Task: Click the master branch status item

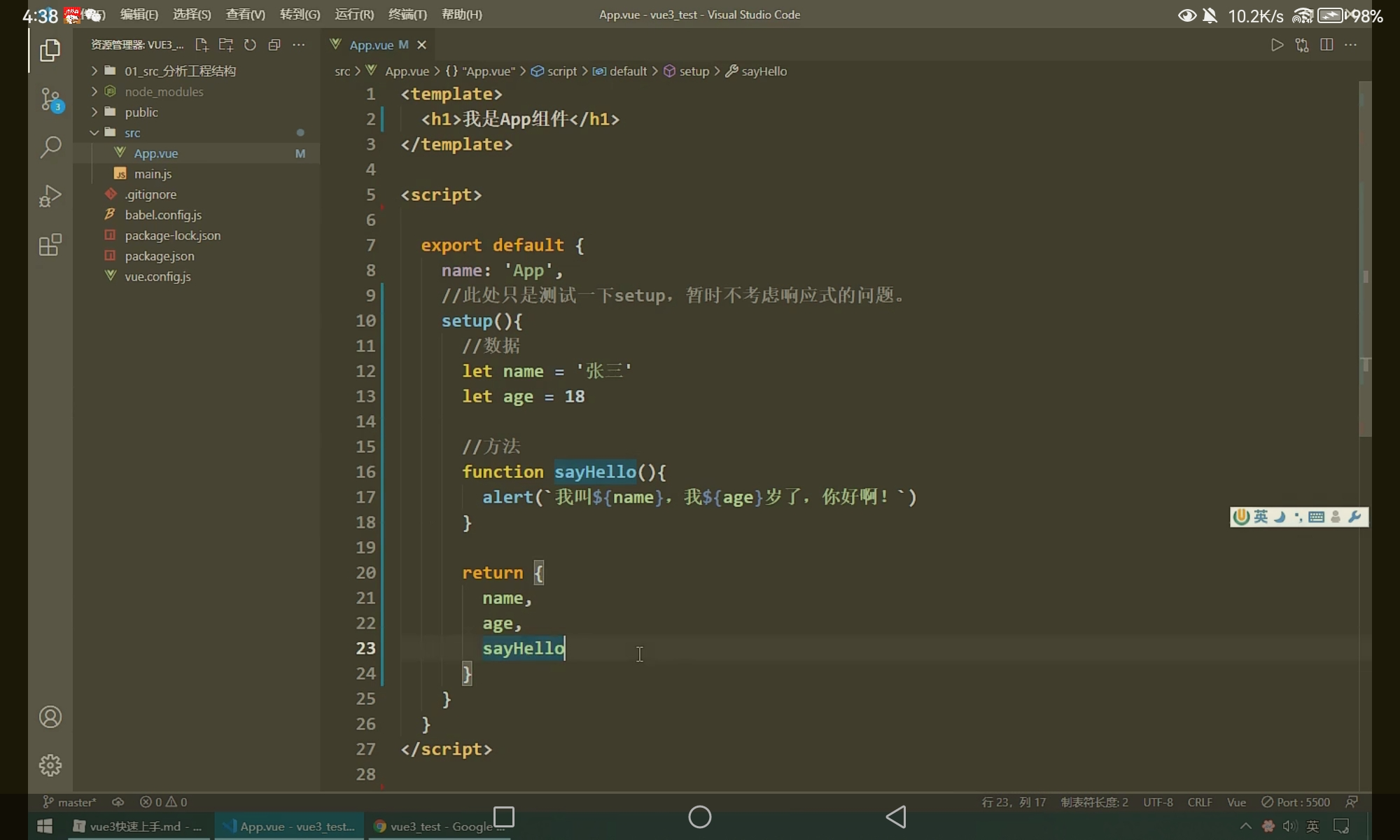Action: (70, 802)
